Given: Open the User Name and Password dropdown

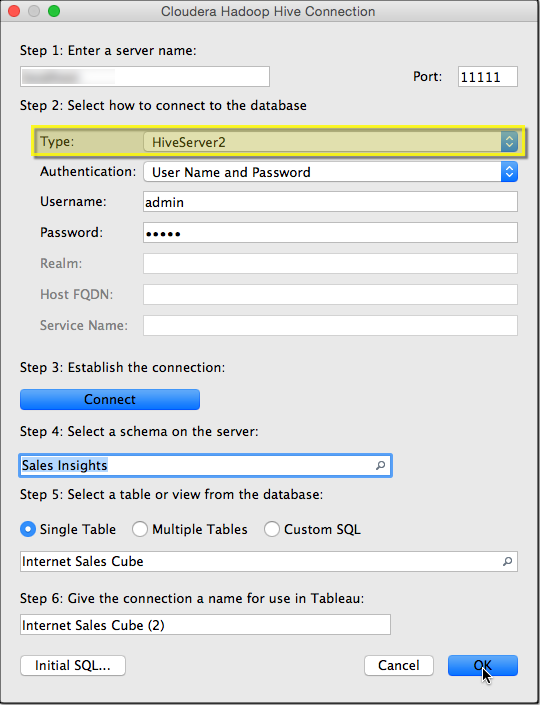Looking at the screenshot, I should tap(330, 172).
